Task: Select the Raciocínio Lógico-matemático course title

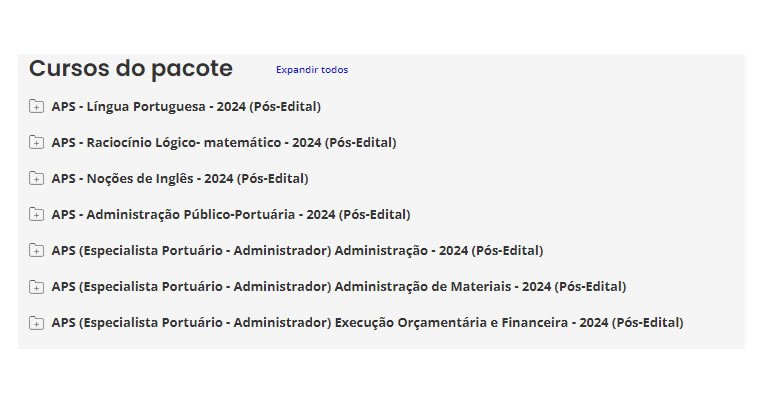Action: (224, 142)
